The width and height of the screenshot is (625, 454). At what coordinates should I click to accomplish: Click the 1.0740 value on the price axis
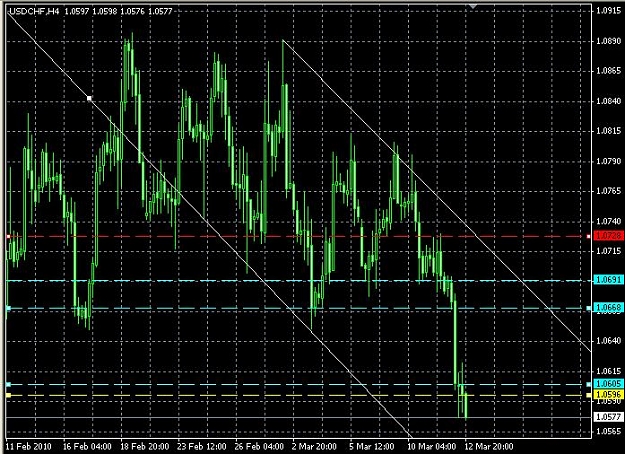(x=608, y=221)
